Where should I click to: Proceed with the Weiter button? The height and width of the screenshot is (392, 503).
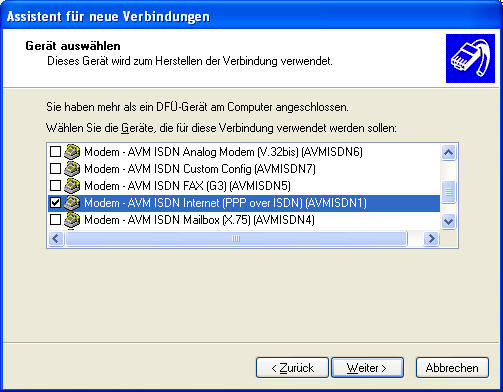(x=367, y=368)
